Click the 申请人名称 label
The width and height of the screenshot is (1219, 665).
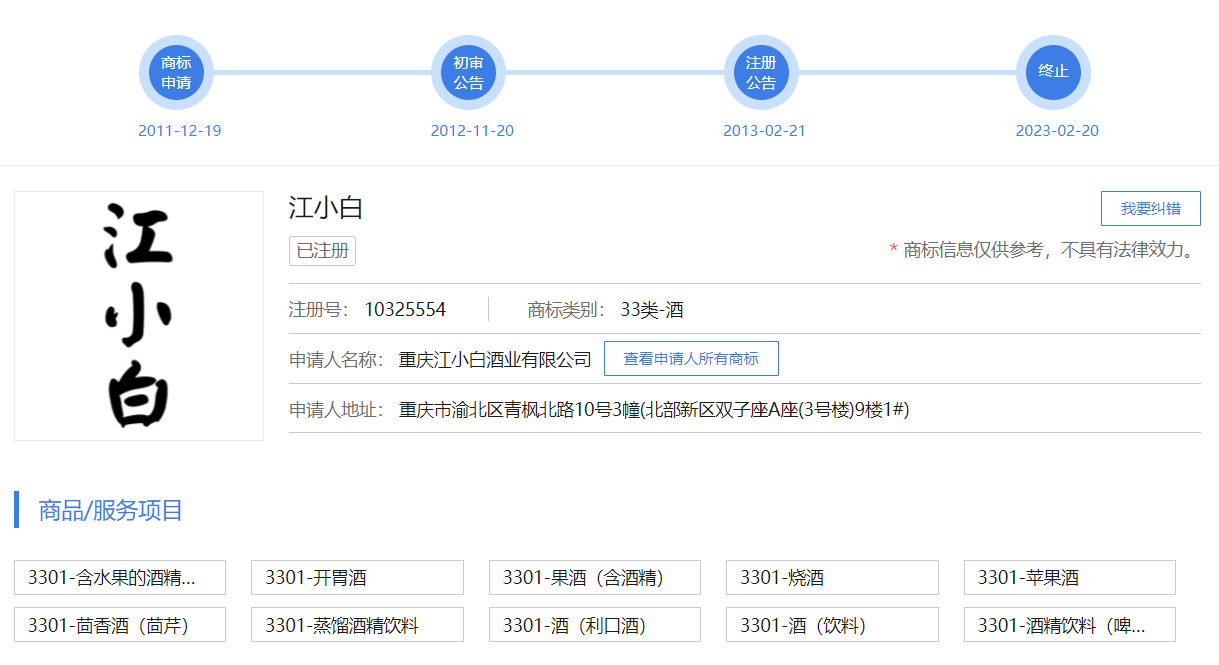point(337,360)
